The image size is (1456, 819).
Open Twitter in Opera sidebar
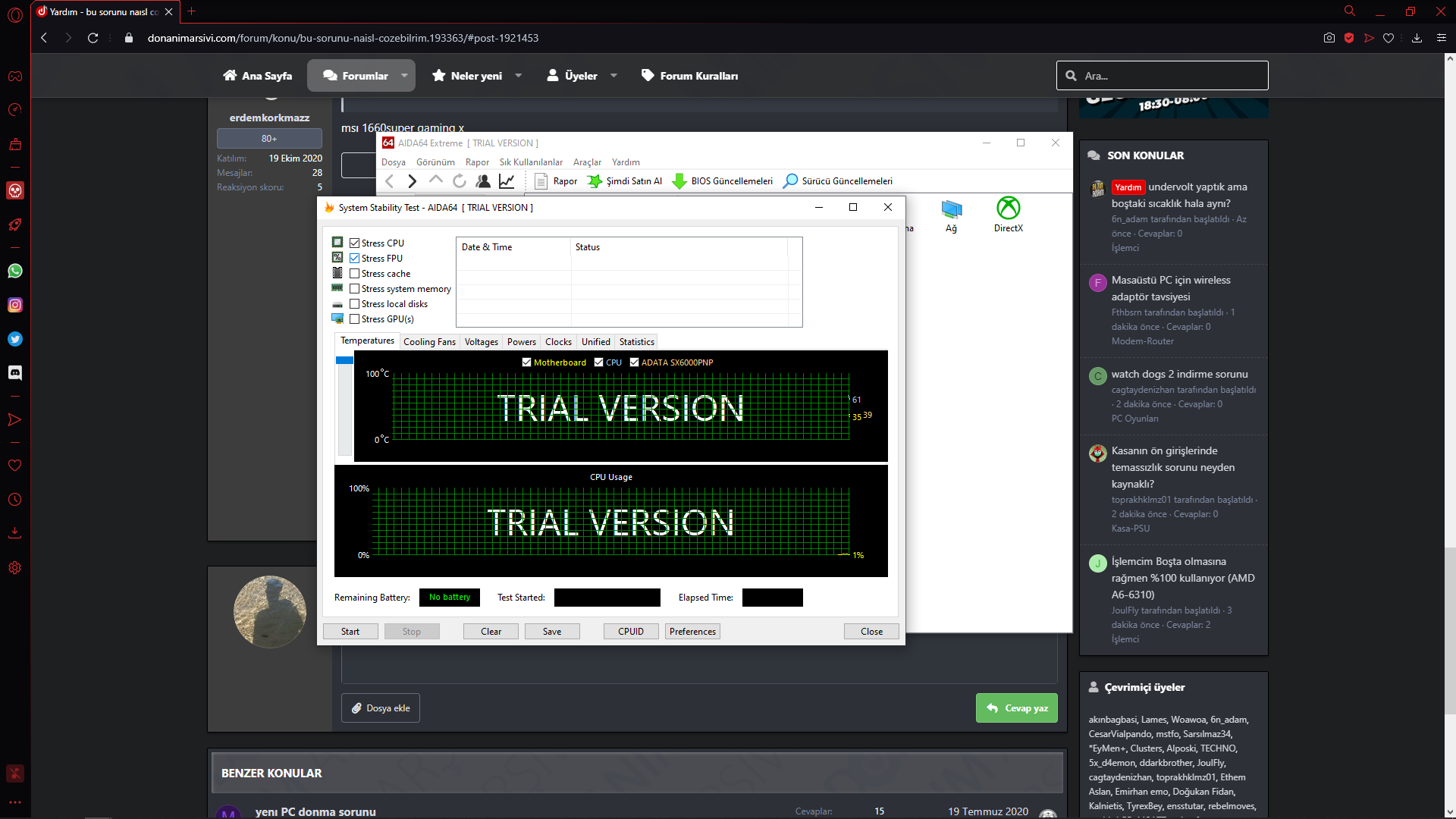(x=15, y=339)
